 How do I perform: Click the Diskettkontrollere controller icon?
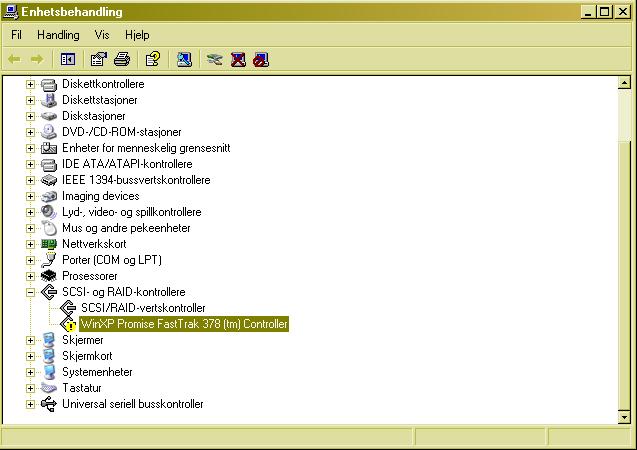pos(49,84)
